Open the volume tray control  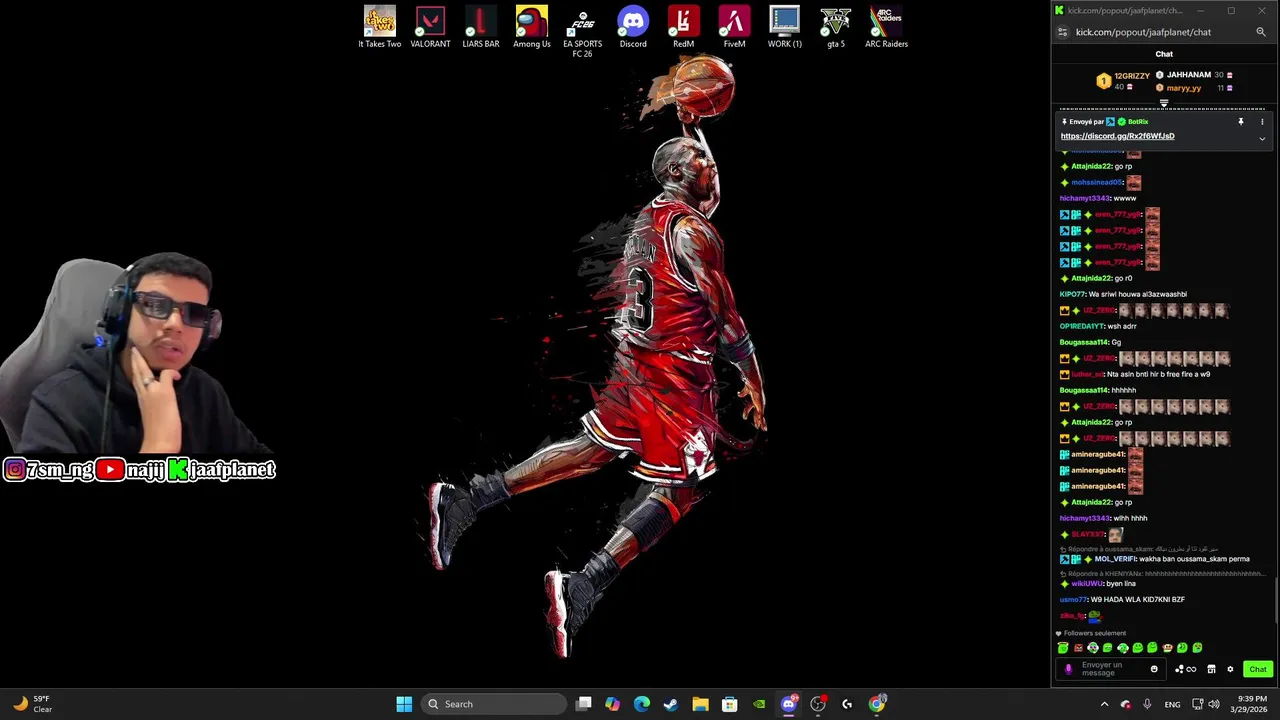(1214, 704)
